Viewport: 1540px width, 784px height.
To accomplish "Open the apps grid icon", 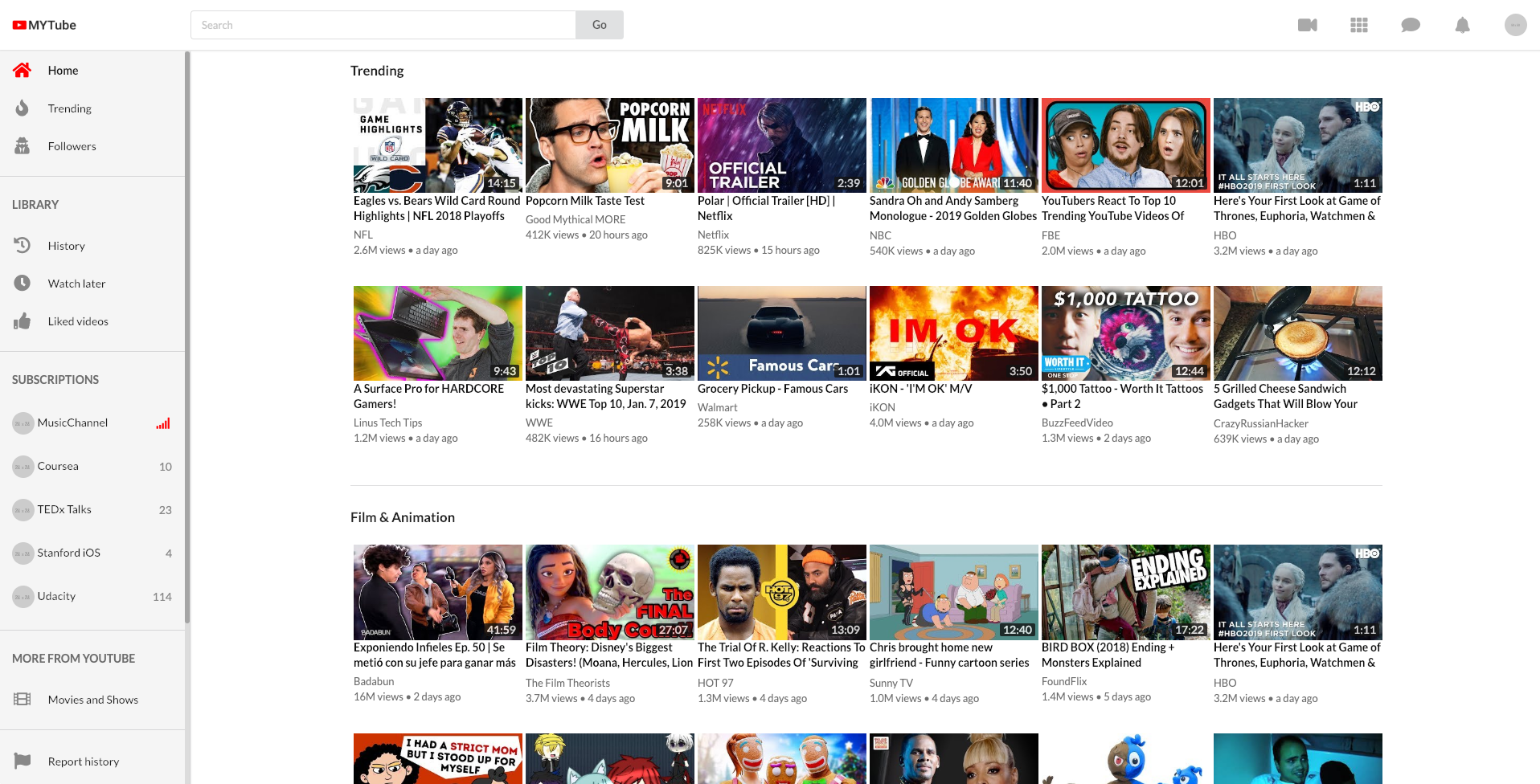I will (x=1359, y=25).
